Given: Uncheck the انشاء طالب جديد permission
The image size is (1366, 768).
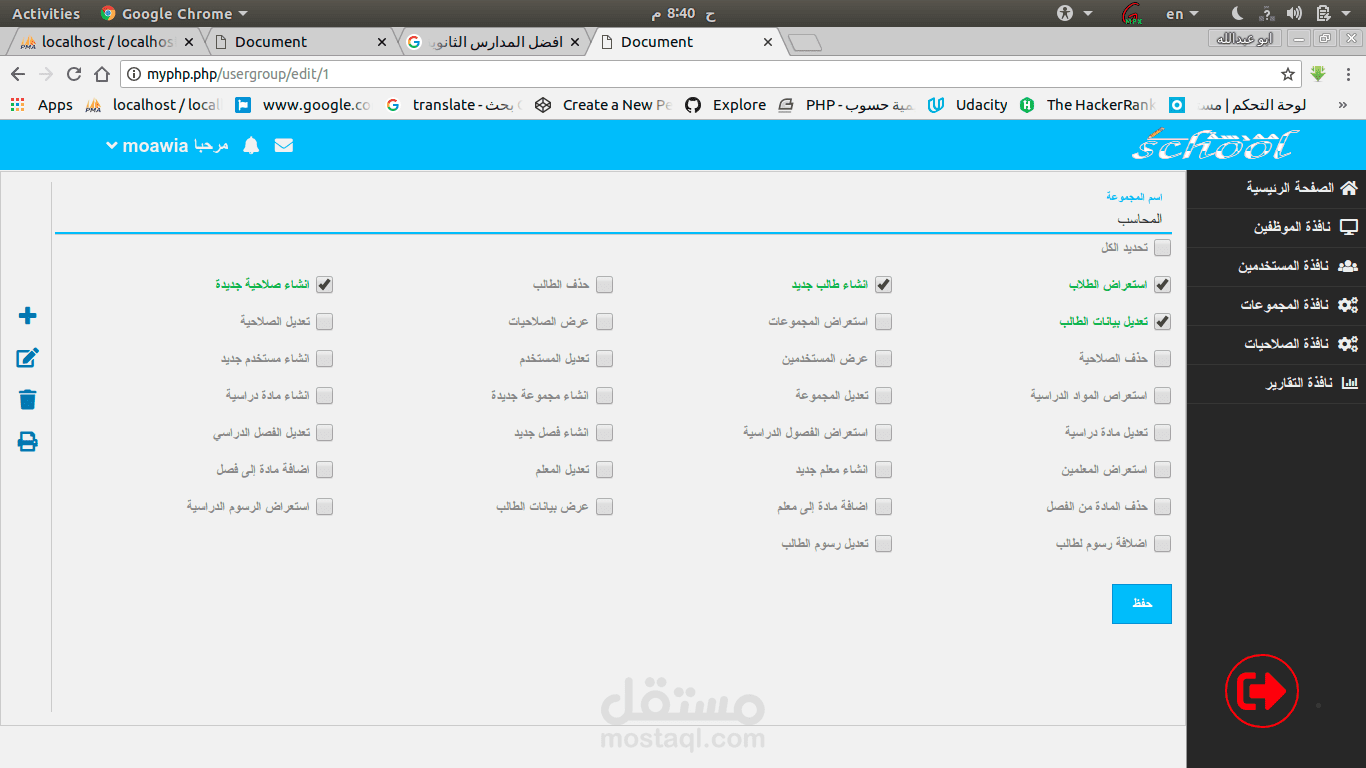Looking at the screenshot, I should (x=883, y=284).
